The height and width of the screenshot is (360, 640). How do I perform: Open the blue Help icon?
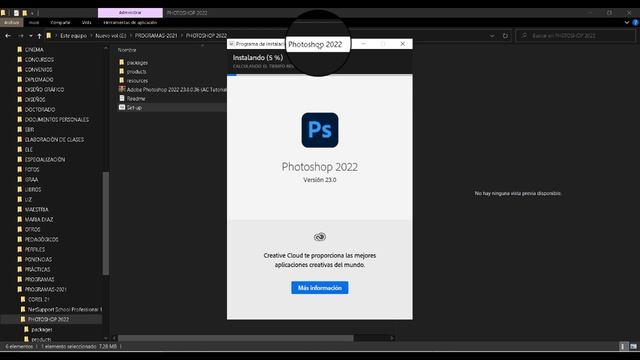tap(636, 22)
